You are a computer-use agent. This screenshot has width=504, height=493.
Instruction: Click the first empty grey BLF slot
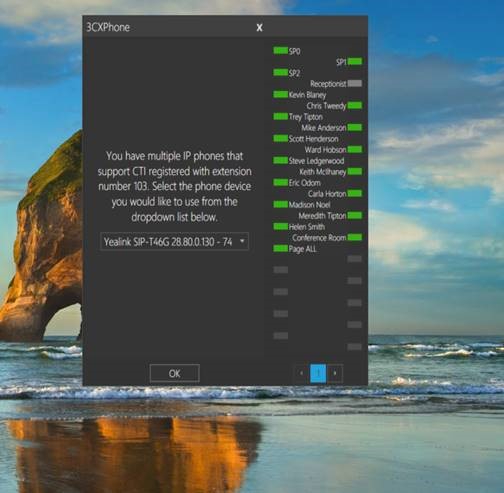pos(355,259)
